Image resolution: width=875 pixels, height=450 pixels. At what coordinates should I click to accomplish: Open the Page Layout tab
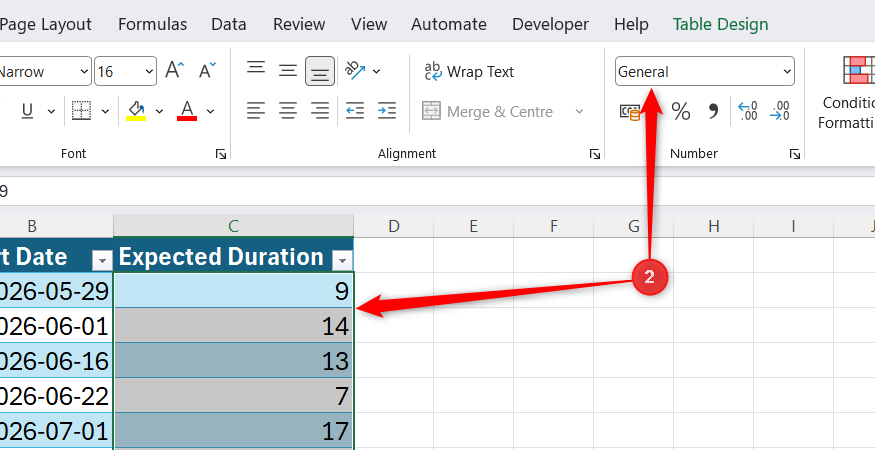tap(46, 25)
